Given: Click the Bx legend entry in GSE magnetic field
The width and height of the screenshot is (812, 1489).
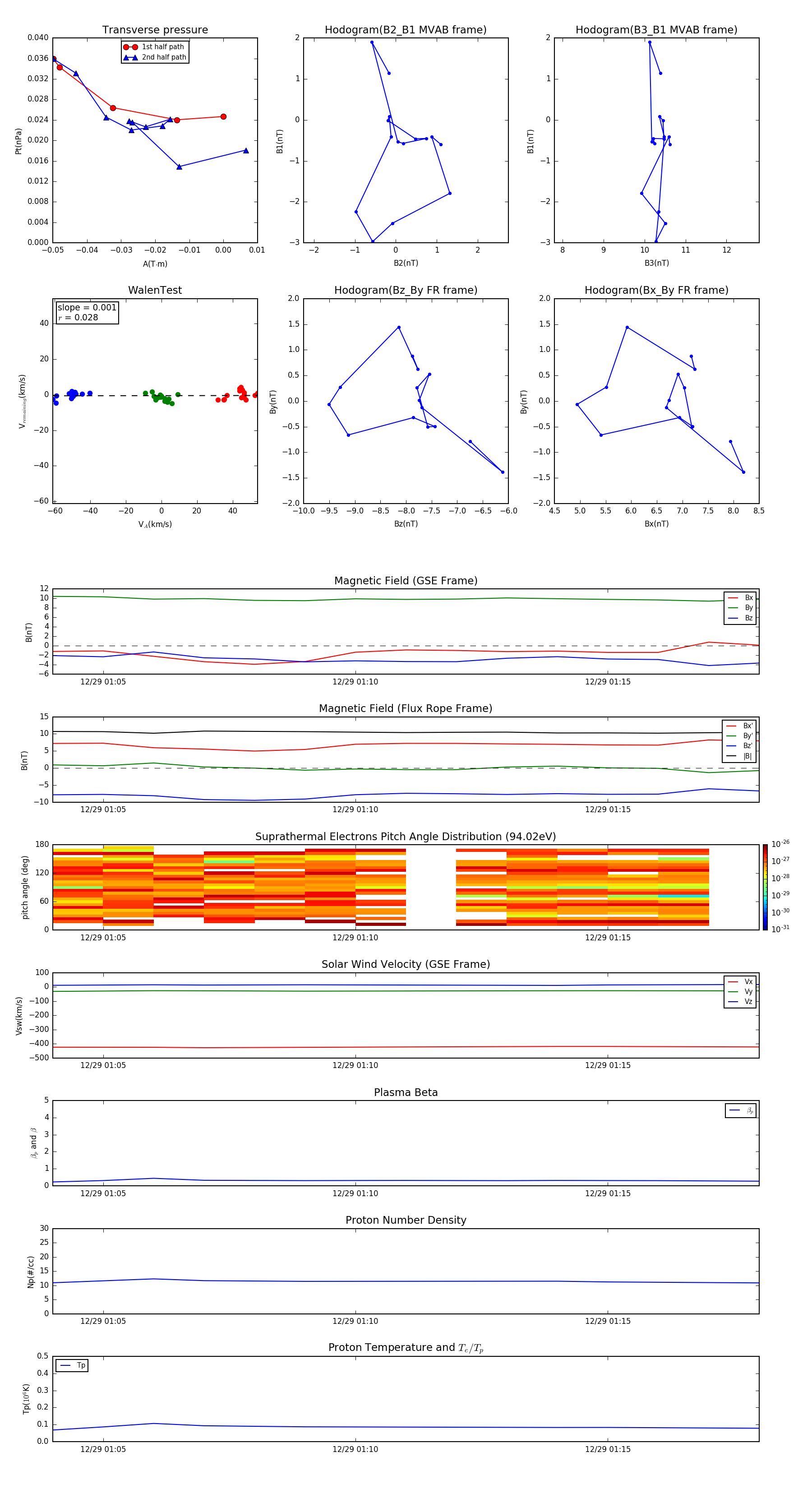Looking at the screenshot, I should (x=741, y=598).
